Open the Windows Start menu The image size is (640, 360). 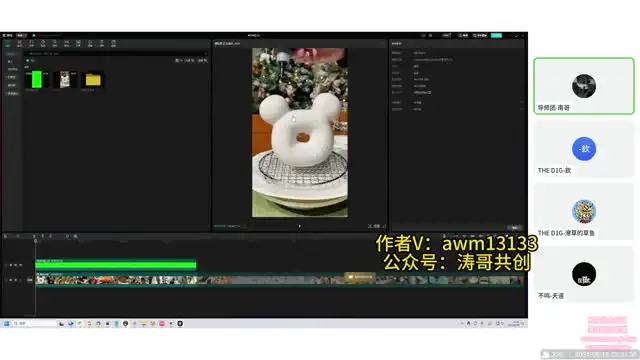tap(7, 324)
